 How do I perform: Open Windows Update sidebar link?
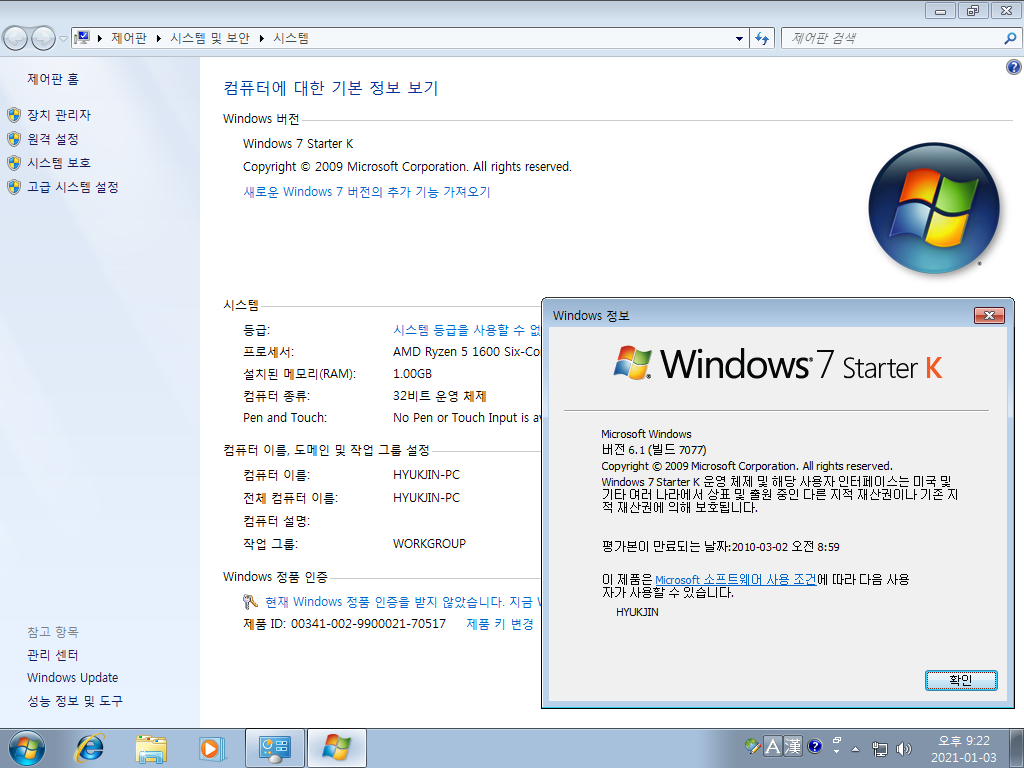(72, 678)
